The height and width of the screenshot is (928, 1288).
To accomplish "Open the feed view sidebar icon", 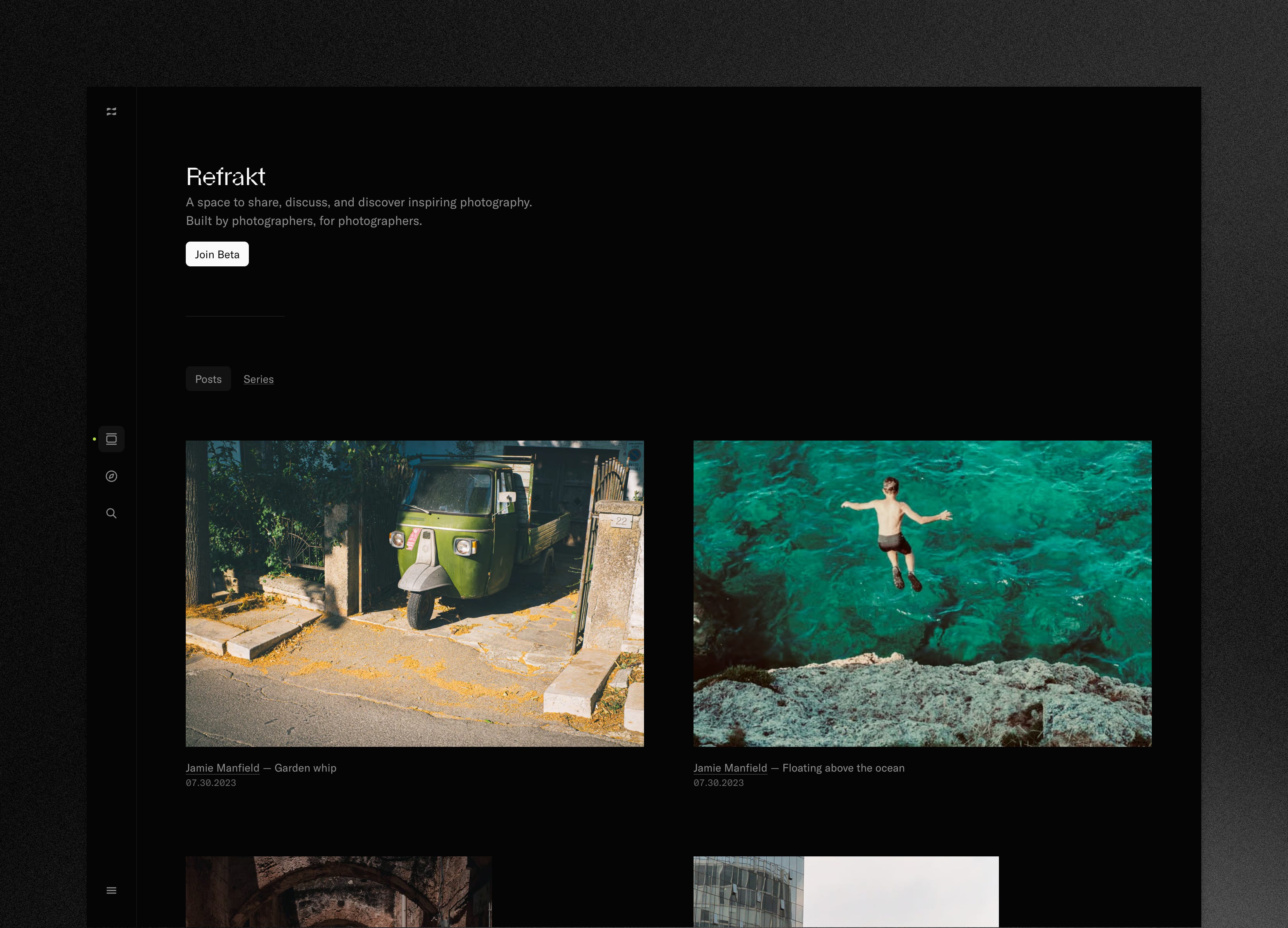I will 111,439.
